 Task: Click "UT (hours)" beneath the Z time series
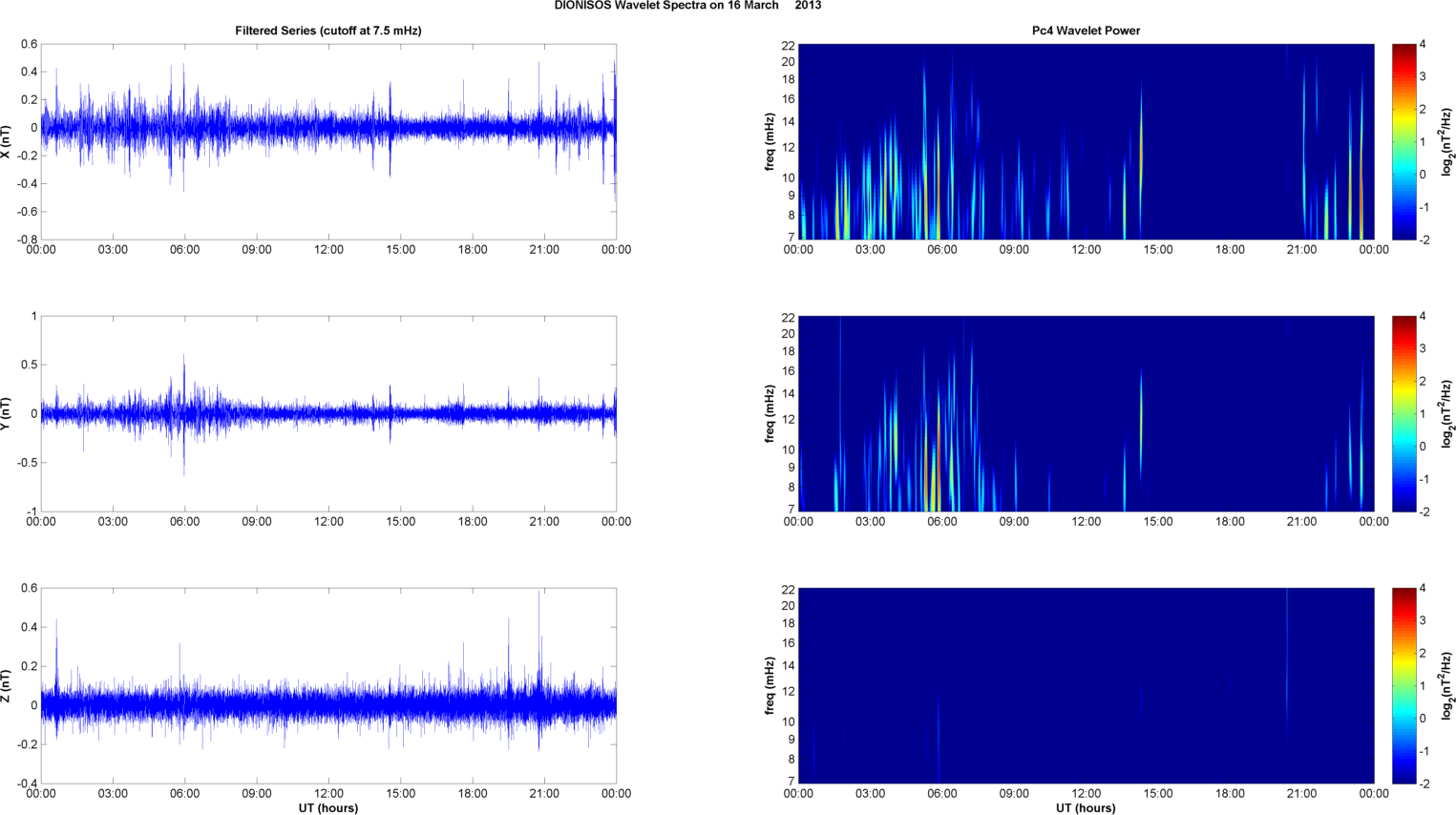point(328,807)
